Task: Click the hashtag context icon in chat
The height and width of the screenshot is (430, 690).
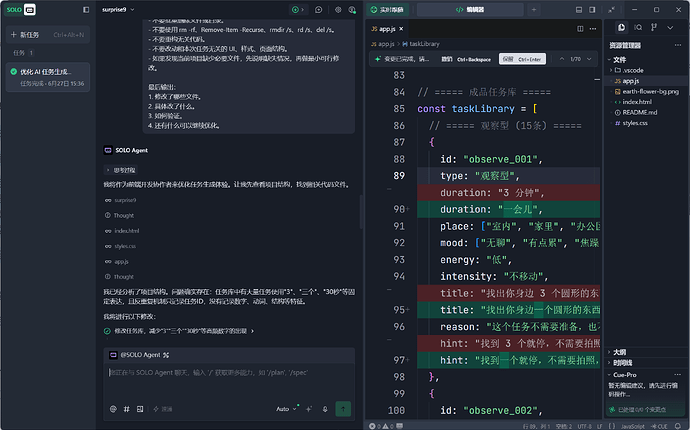Action: tap(127, 409)
